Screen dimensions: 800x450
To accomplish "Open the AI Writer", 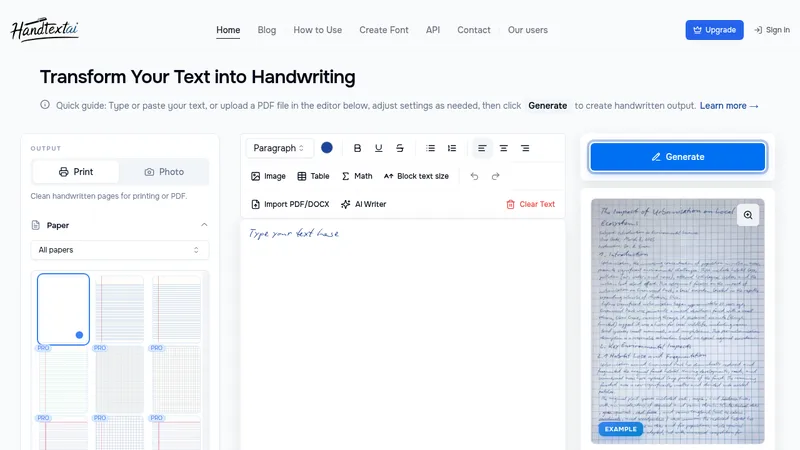I will point(364,204).
